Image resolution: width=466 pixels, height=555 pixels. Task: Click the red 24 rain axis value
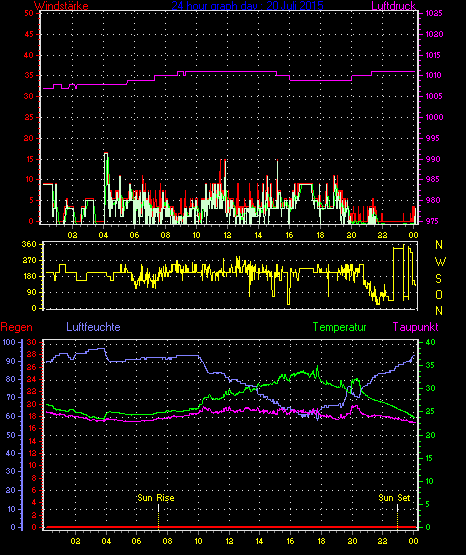click(x=32, y=379)
